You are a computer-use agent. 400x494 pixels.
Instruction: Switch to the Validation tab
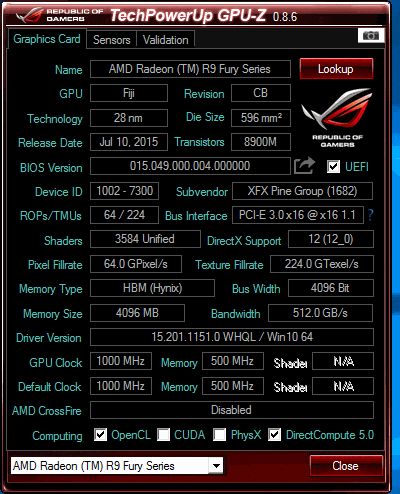point(166,40)
